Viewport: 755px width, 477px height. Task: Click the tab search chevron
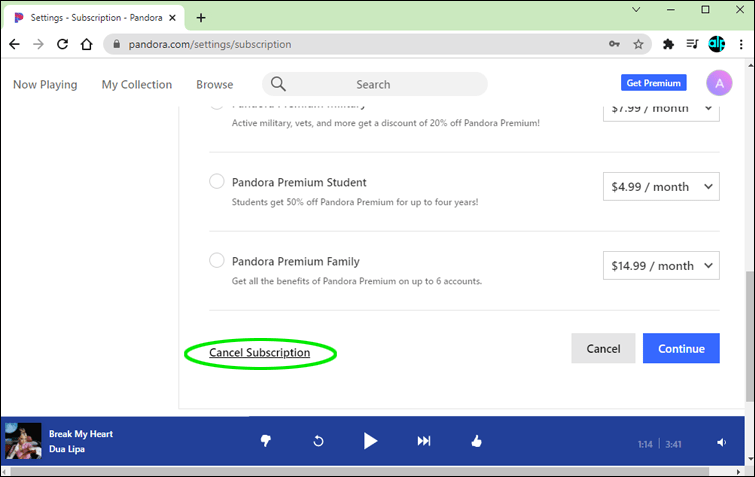[x=636, y=10]
